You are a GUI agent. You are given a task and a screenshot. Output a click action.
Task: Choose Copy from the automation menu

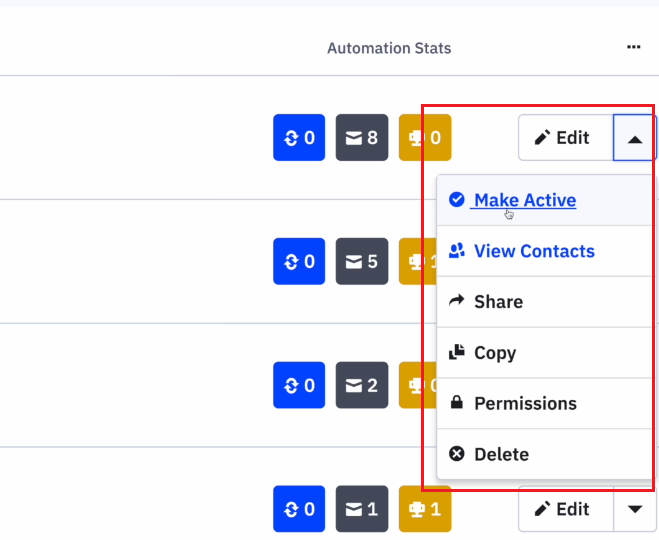click(x=494, y=353)
